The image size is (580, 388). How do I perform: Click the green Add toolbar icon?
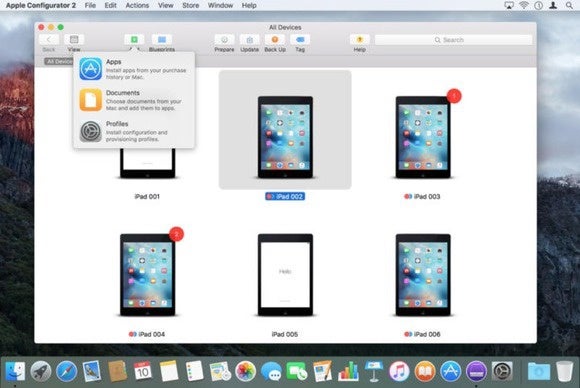[x=134, y=40]
